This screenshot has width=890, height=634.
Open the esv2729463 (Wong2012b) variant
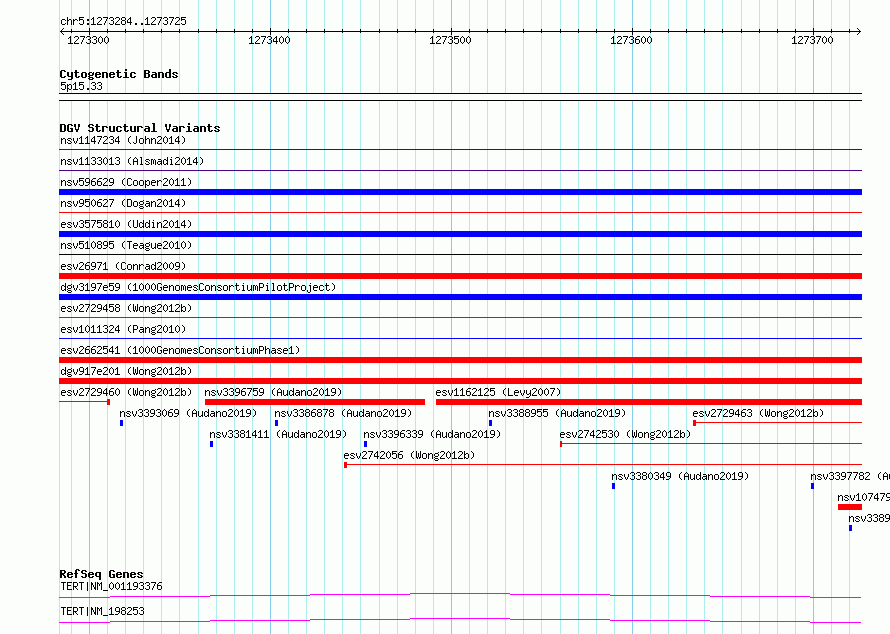(x=758, y=413)
